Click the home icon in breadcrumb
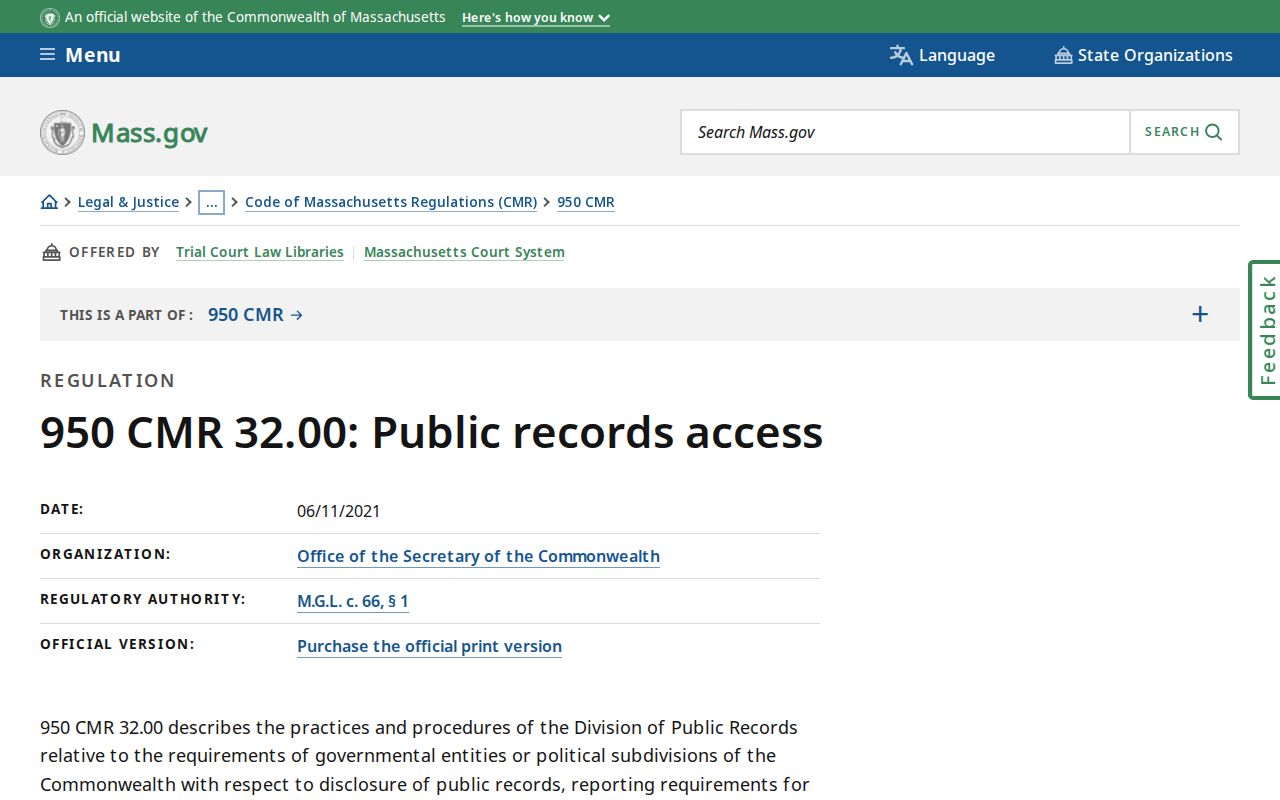 (49, 202)
